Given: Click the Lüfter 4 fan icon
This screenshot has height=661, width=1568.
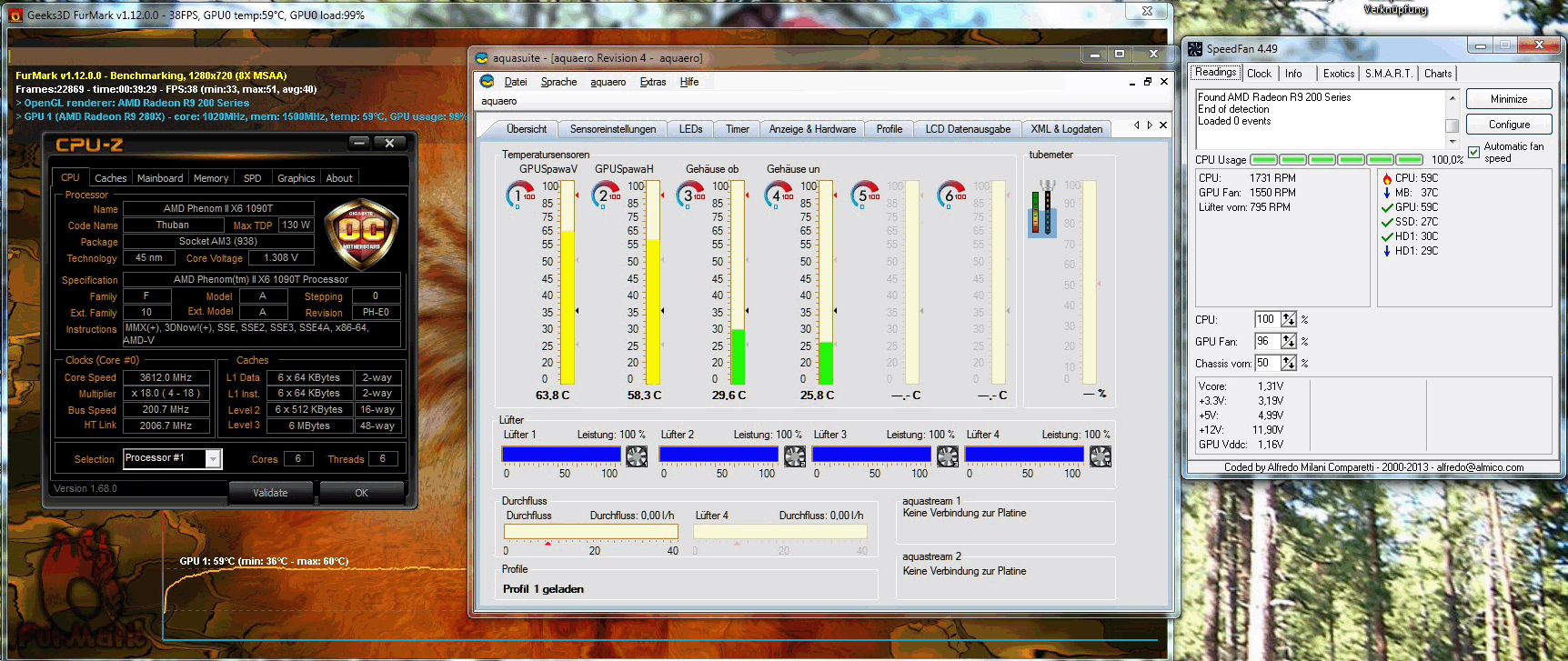Looking at the screenshot, I should coord(1101,456).
